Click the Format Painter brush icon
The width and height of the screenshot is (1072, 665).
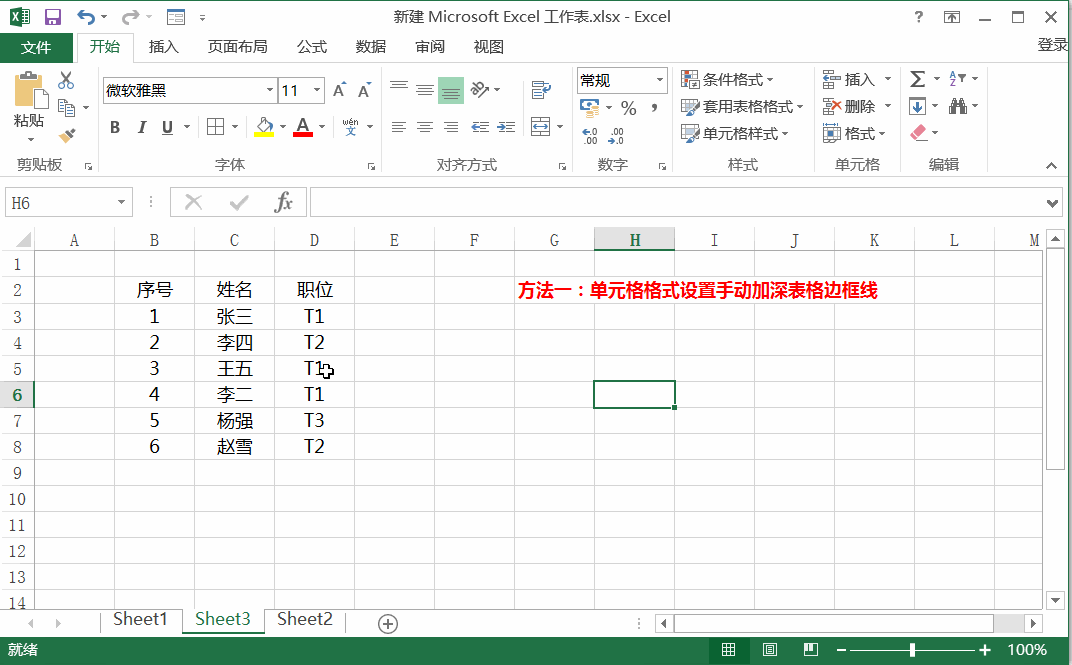pyautogui.click(x=67, y=135)
